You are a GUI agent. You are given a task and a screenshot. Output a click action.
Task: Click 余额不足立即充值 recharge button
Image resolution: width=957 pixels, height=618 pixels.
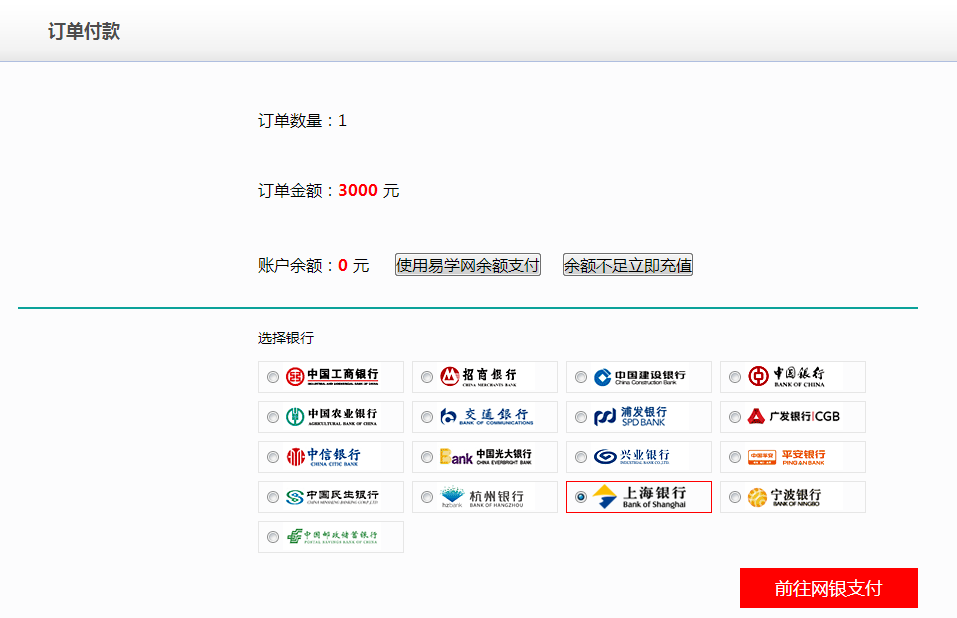pos(627,265)
